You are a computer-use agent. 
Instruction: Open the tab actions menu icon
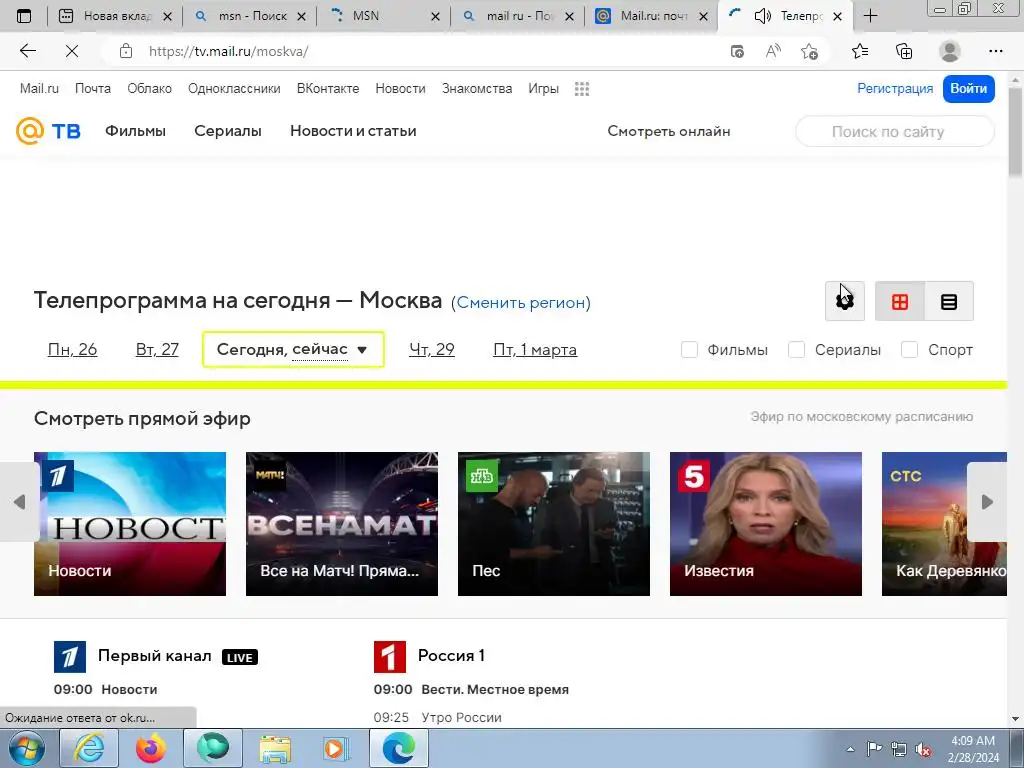[x=24, y=16]
